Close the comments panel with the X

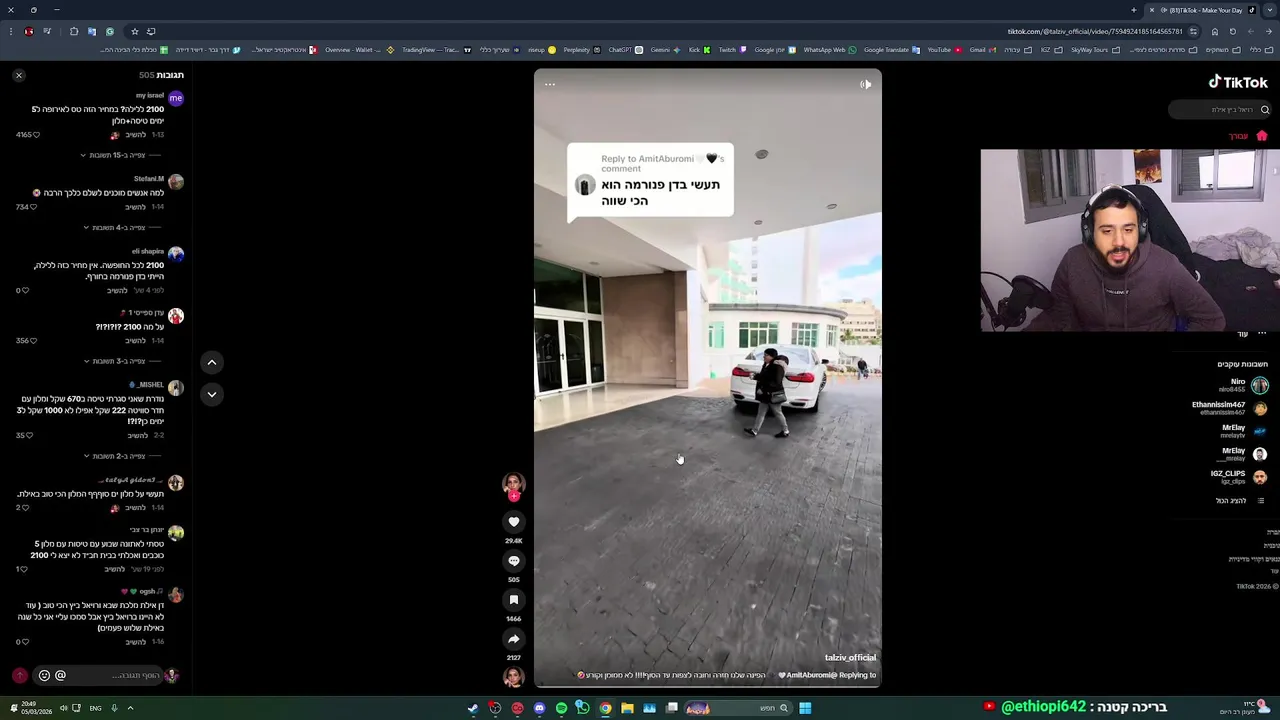coord(18,75)
